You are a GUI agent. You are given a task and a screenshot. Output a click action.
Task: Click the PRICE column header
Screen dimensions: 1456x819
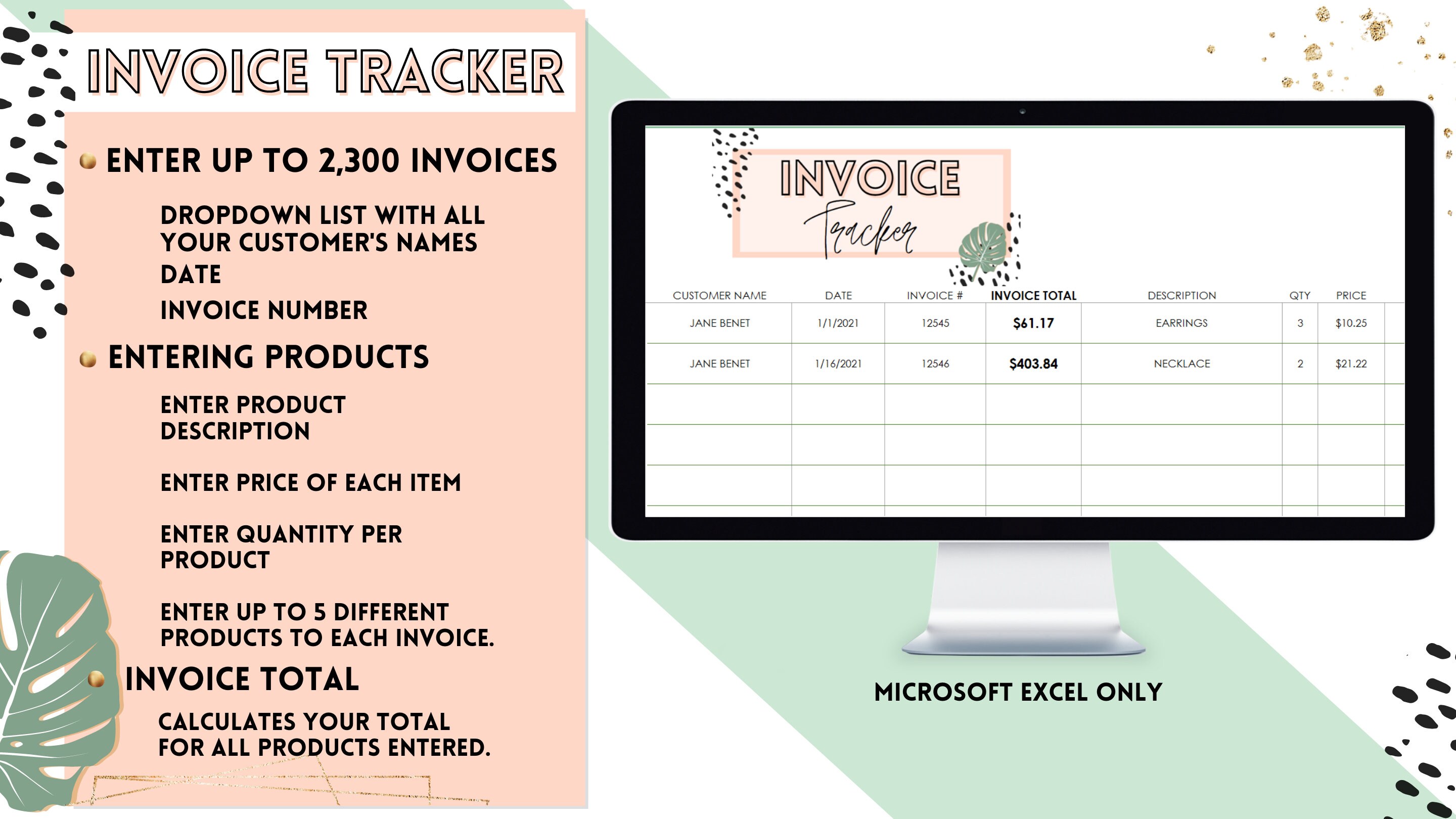1351,295
